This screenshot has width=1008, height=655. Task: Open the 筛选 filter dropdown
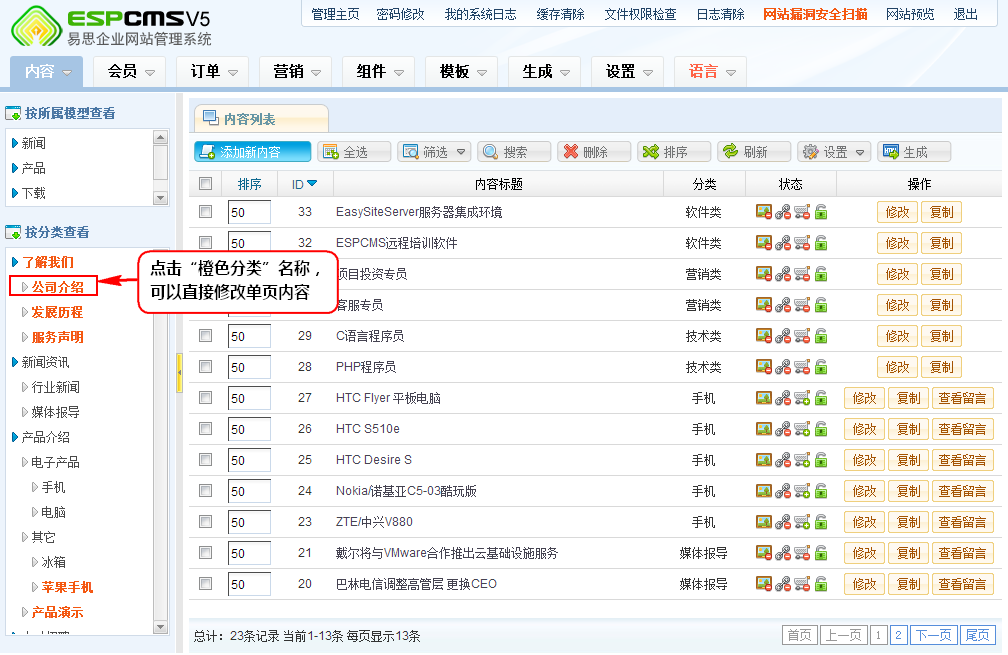click(x=434, y=152)
